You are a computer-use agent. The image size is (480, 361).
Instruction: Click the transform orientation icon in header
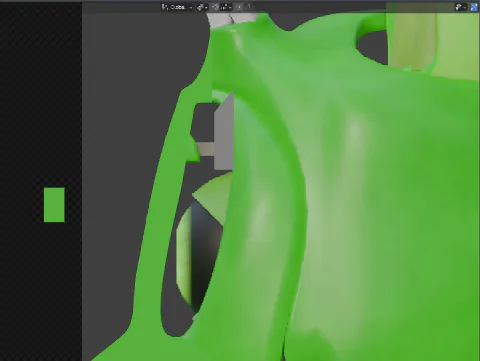pos(165,7)
